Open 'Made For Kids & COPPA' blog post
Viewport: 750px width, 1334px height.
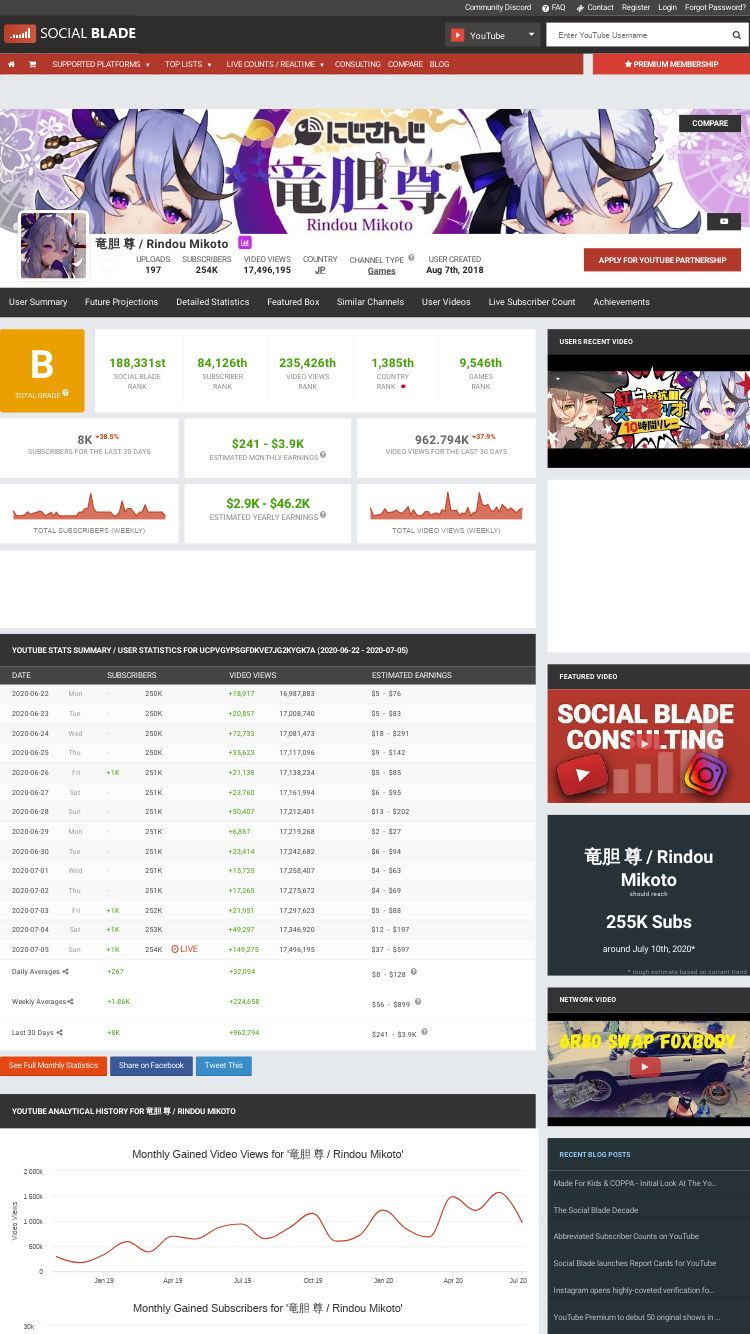click(635, 1183)
